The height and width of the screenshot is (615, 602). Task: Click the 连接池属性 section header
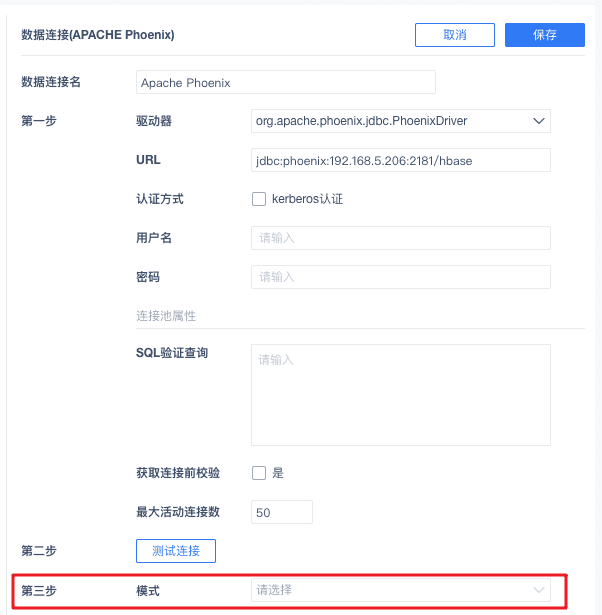[166, 316]
